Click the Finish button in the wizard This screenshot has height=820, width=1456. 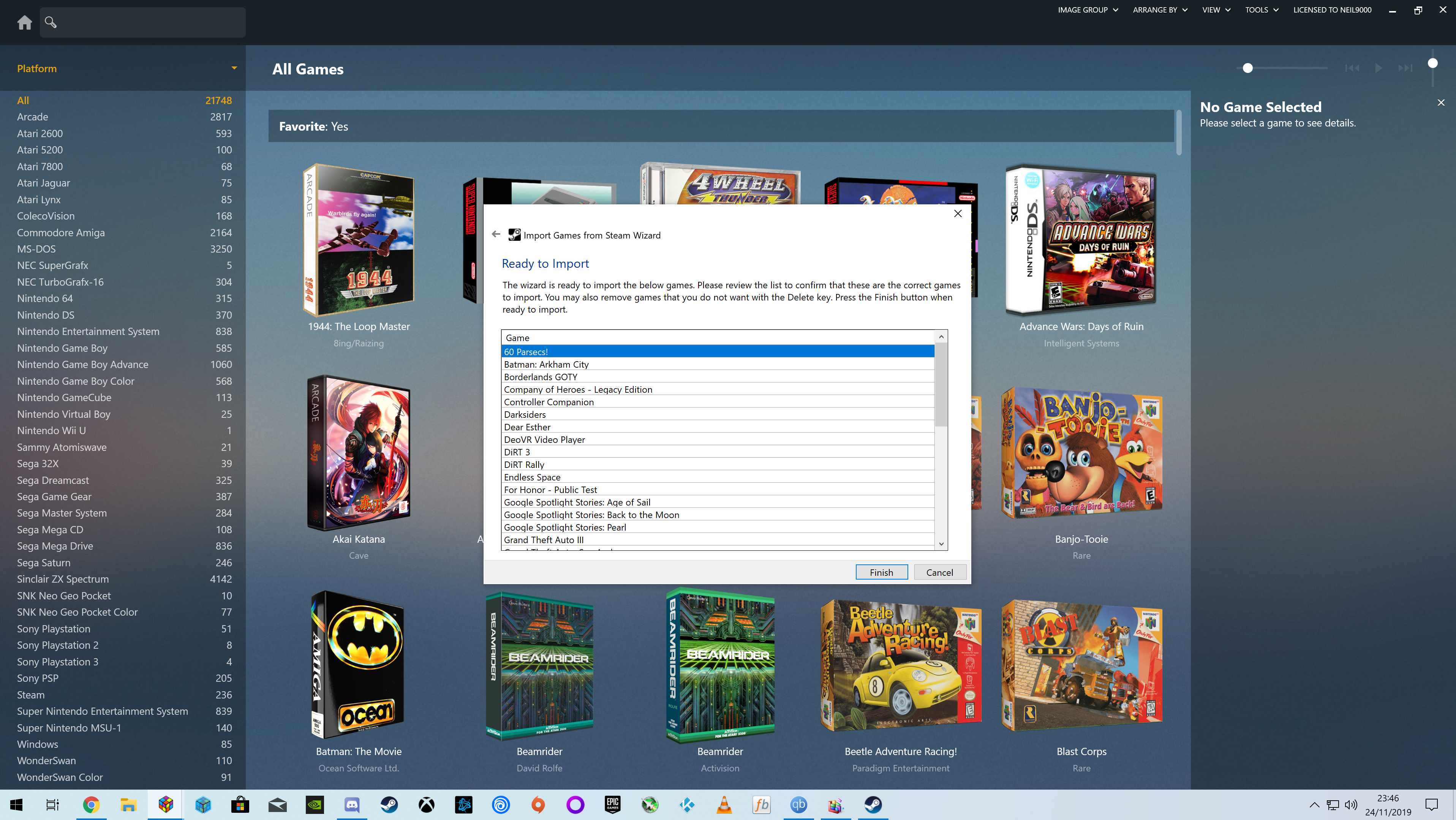point(881,572)
